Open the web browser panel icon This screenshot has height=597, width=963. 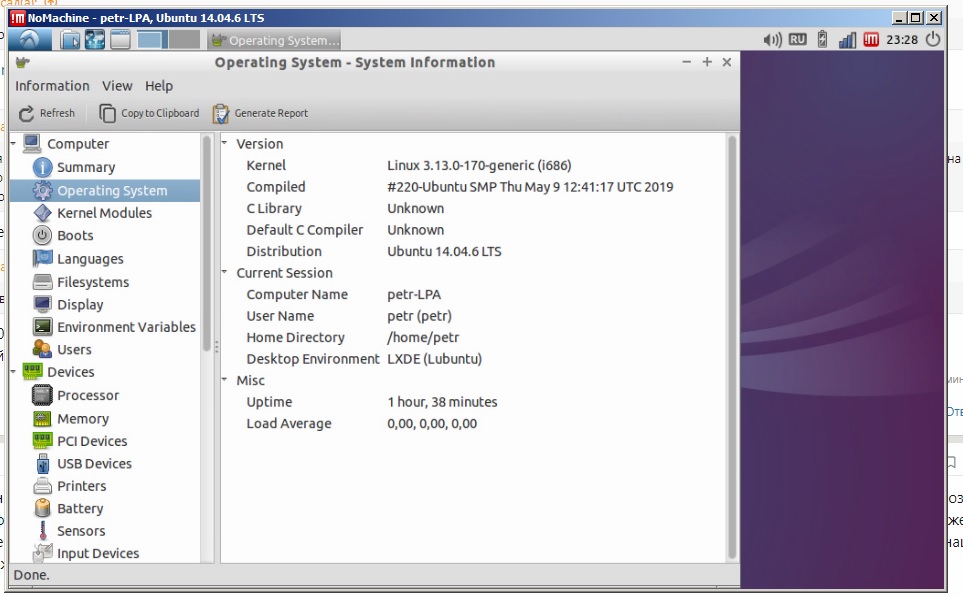point(95,40)
